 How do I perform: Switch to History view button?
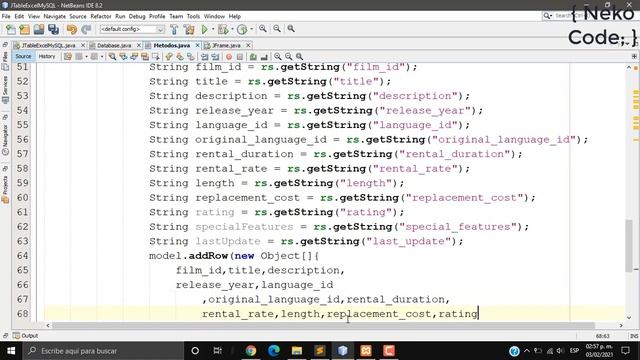click(47, 56)
